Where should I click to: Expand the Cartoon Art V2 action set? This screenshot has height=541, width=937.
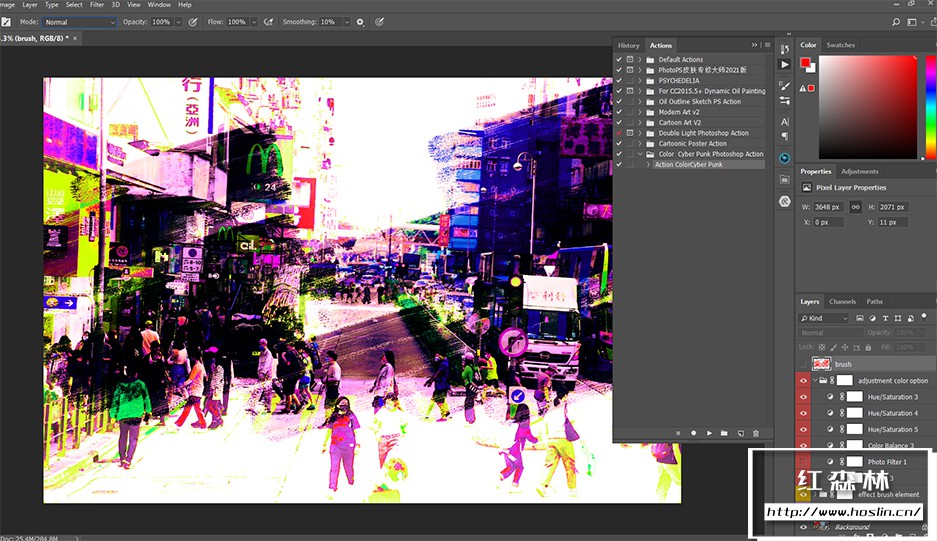click(x=640, y=123)
